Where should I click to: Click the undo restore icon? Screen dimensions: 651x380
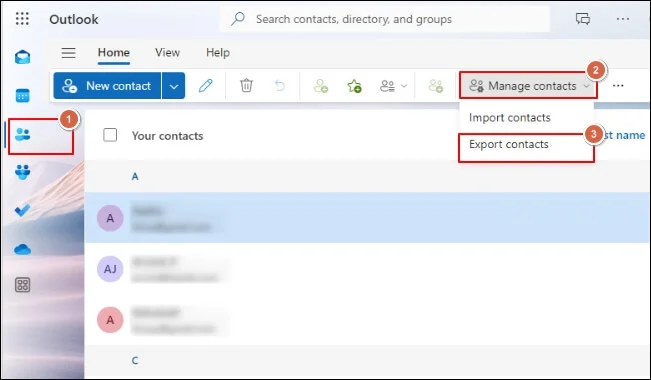(x=280, y=86)
